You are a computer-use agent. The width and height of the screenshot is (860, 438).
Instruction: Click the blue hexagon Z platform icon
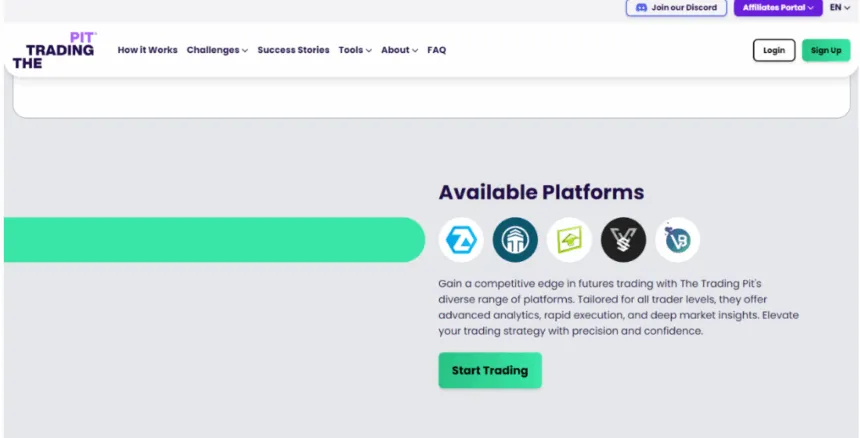tap(461, 240)
